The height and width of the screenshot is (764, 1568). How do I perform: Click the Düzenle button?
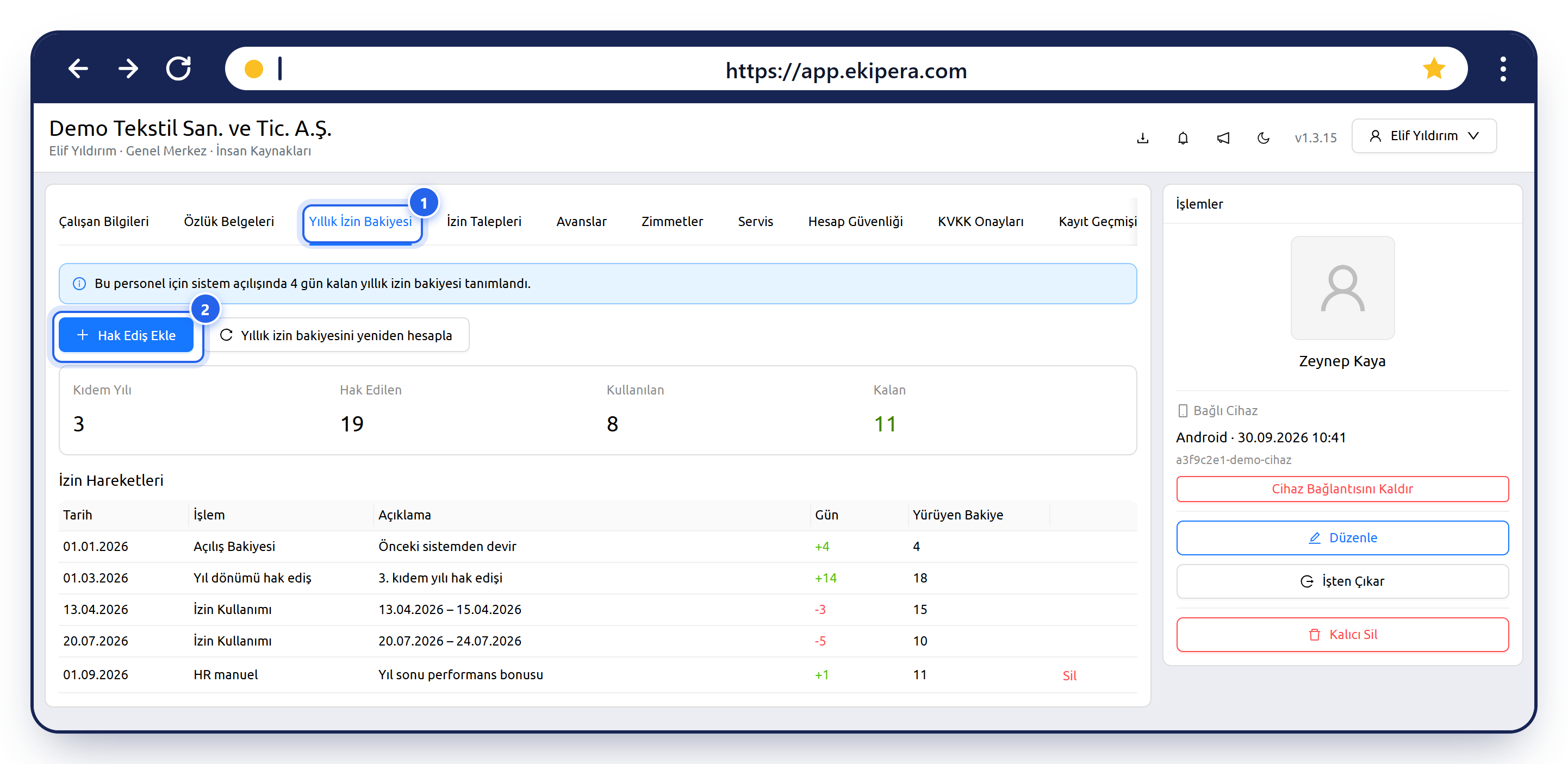coord(1342,538)
